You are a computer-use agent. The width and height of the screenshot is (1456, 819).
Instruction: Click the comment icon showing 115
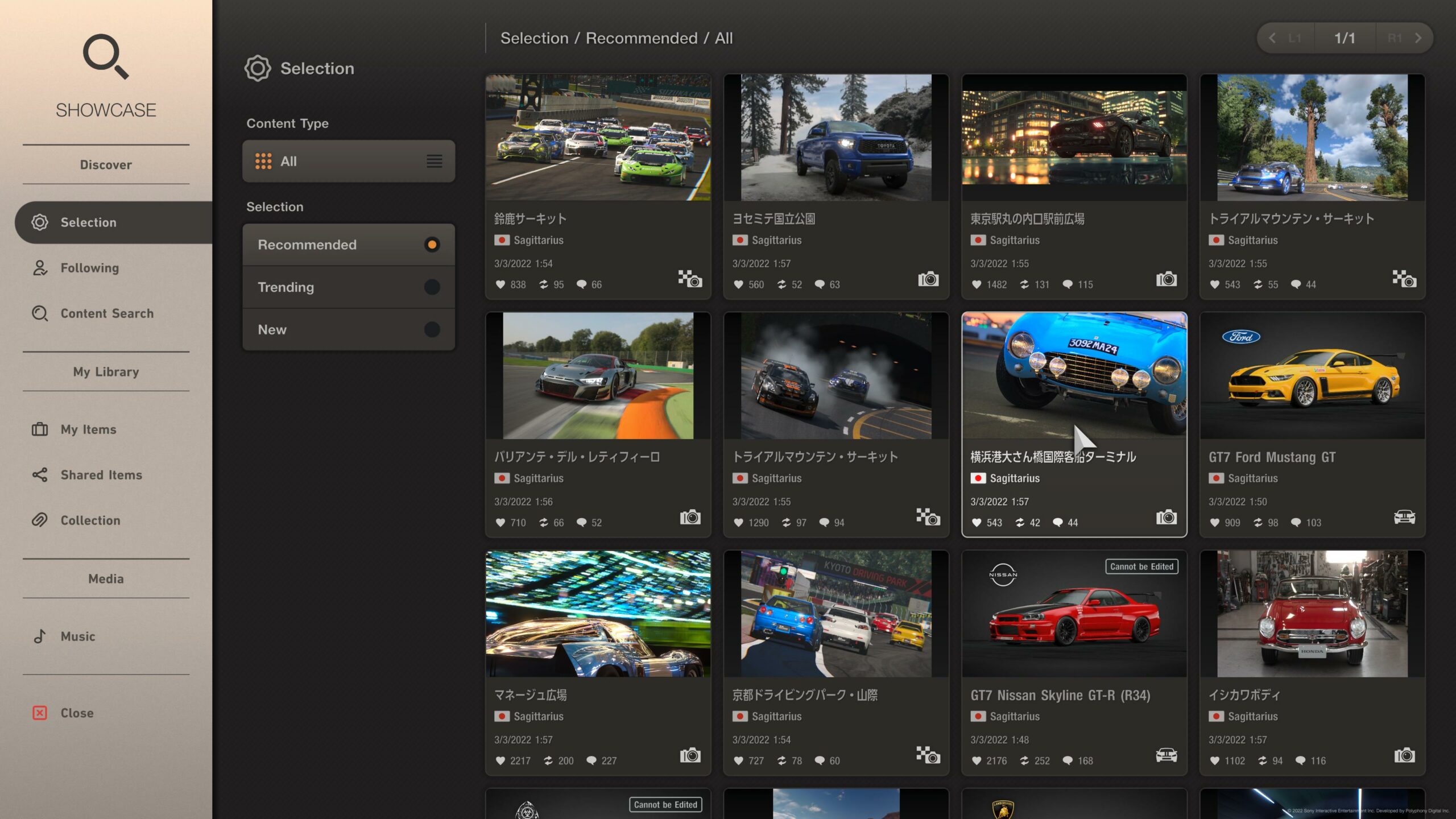coord(1068,284)
